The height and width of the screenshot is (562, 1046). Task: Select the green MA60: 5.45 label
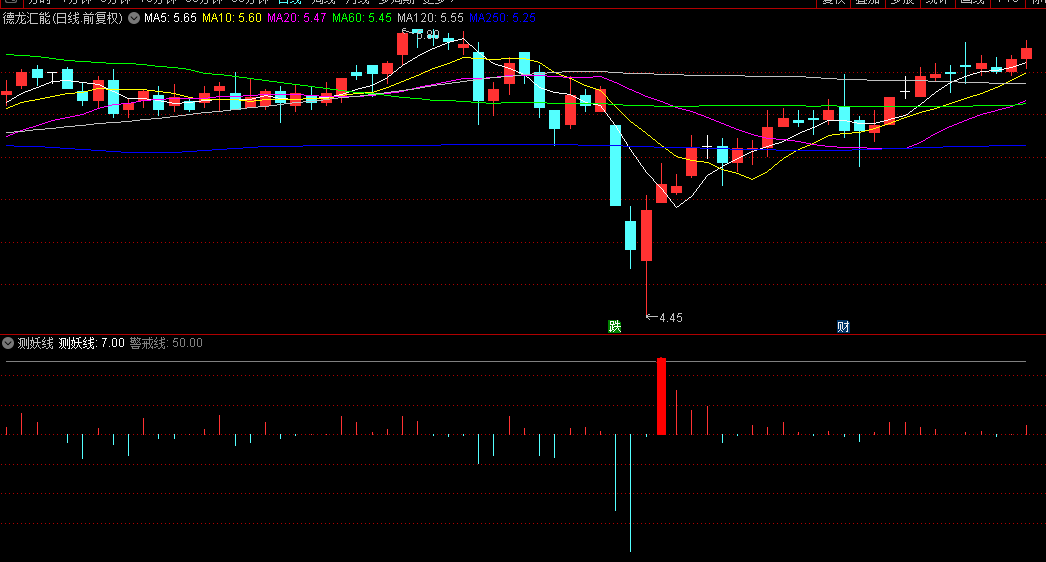pyautogui.click(x=362, y=18)
